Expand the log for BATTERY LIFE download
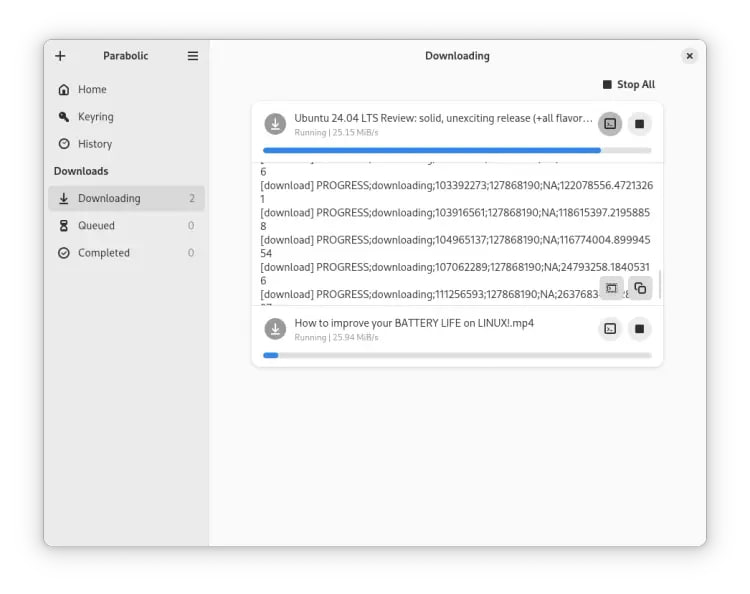Image resolution: width=750 pixels, height=594 pixels. coord(610,329)
